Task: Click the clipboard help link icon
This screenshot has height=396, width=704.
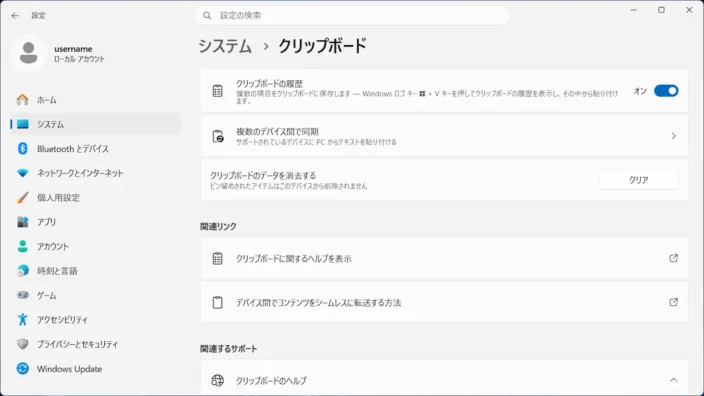Action: [x=217, y=259]
